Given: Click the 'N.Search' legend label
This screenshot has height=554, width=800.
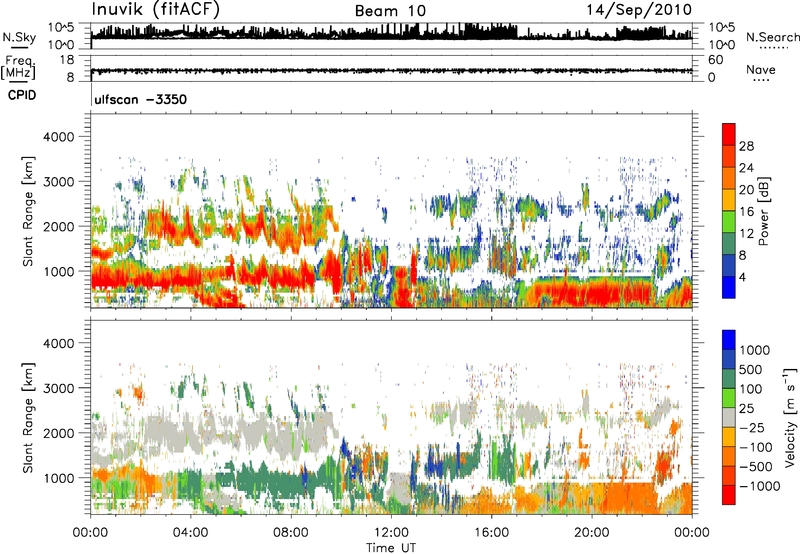Looking at the screenshot, I should [x=773, y=37].
